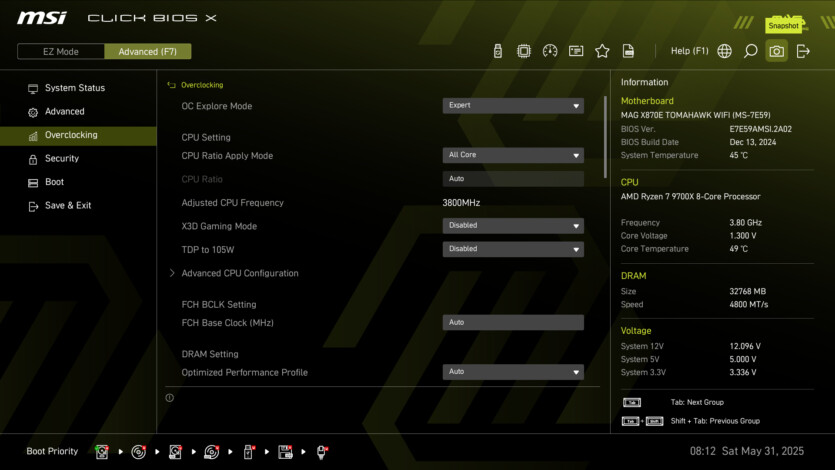The image size is (835, 470).
Task: Open the Boot section in sidebar
Action: 54,182
